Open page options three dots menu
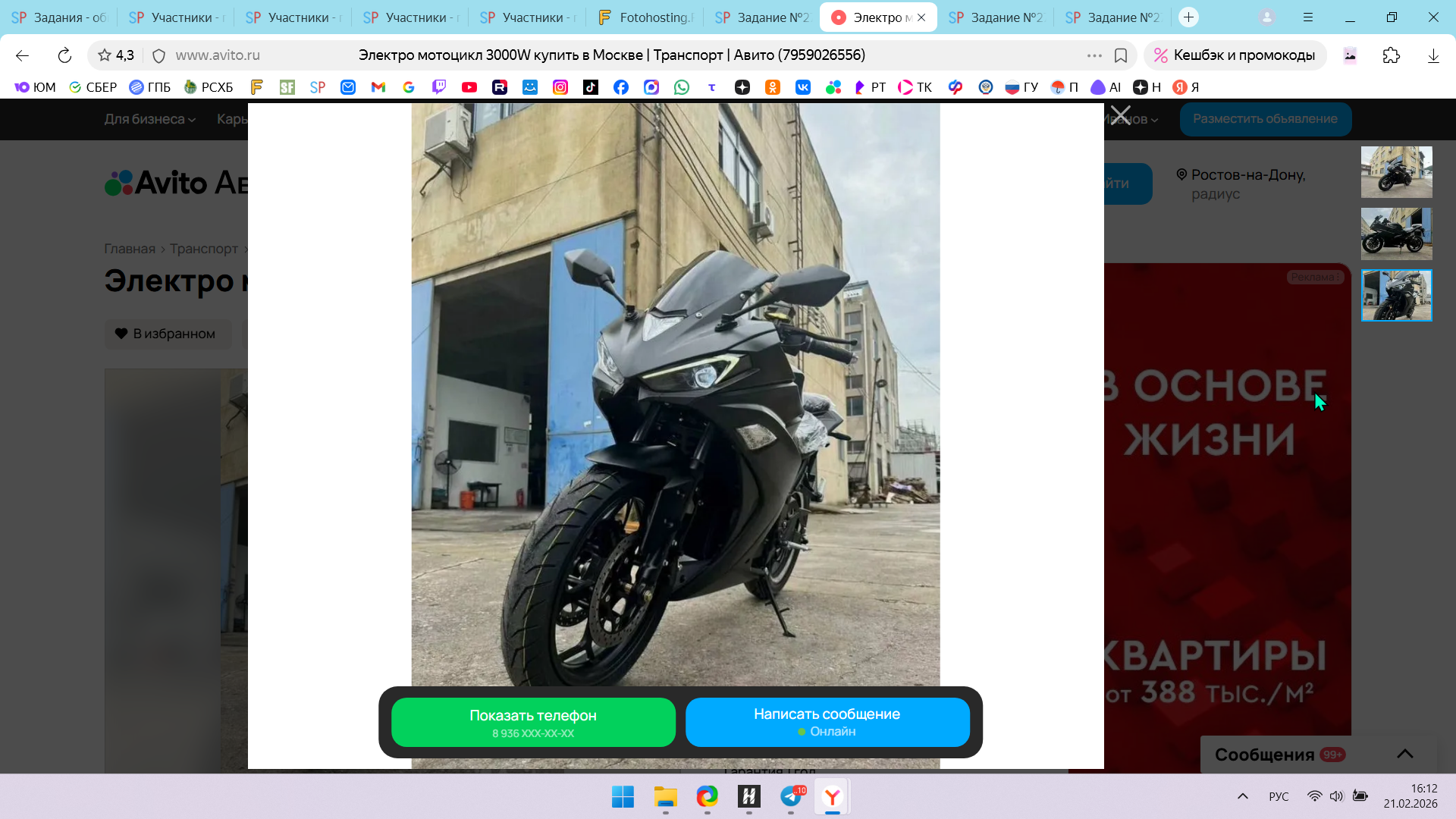The image size is (1456, 819). click(1094, 55)
